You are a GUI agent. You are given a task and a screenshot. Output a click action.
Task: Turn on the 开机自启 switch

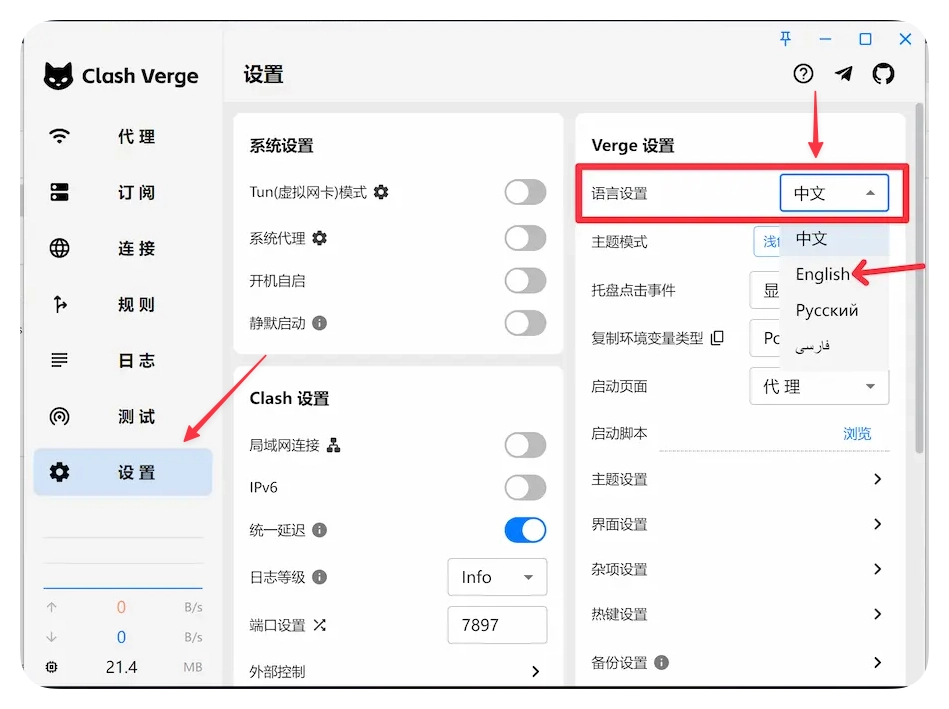525,281
